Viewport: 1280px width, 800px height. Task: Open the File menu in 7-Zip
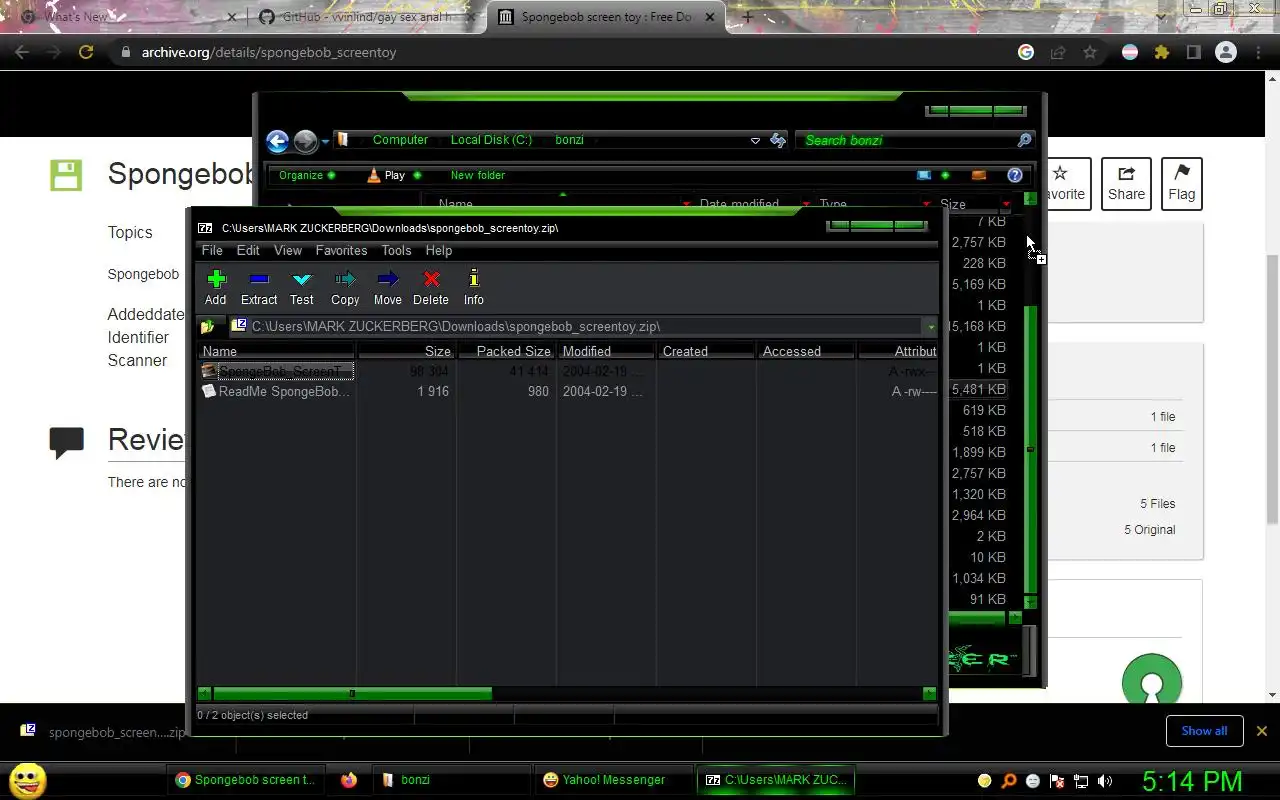tap(212, 250)
